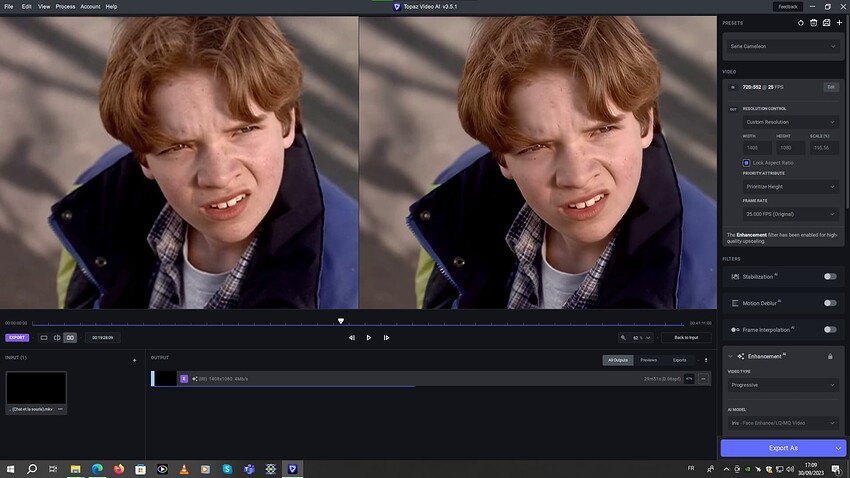The height and width of the screenshot is (478, 850).
Task: Select single view layout icon
Action: pos(44,338)
